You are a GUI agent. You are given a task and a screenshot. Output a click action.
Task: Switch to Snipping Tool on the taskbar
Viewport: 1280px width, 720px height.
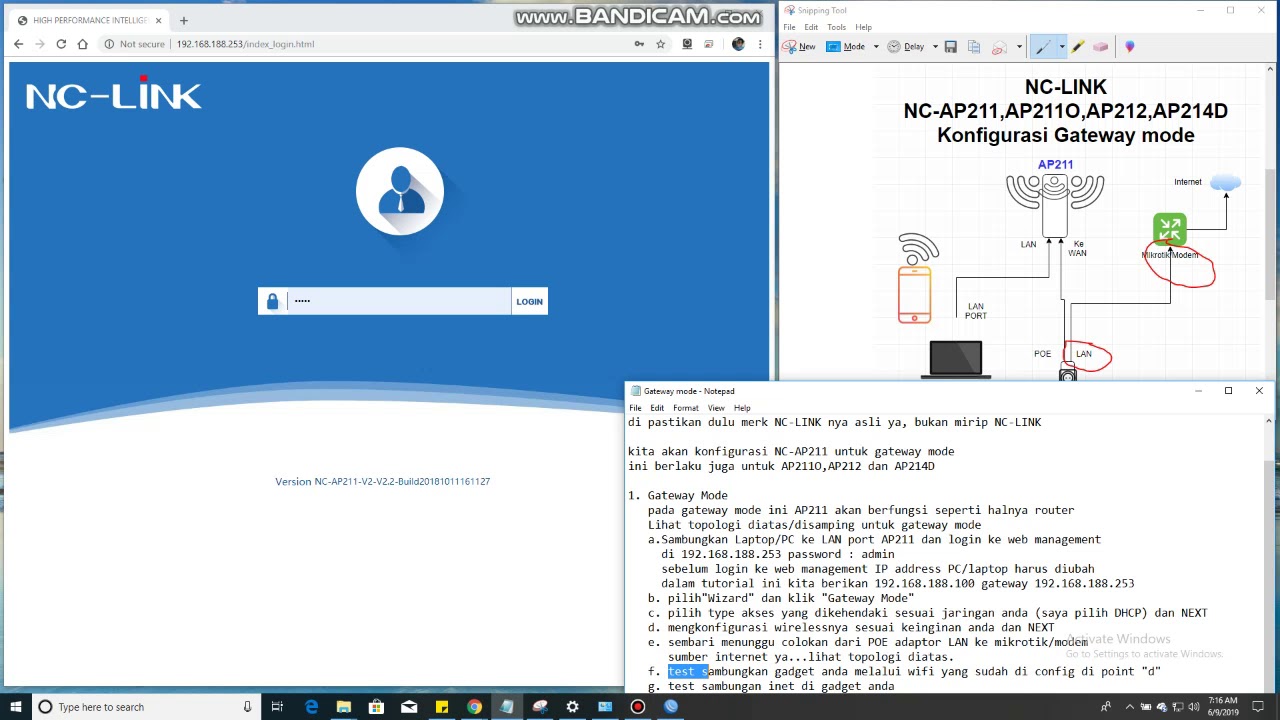540,707
